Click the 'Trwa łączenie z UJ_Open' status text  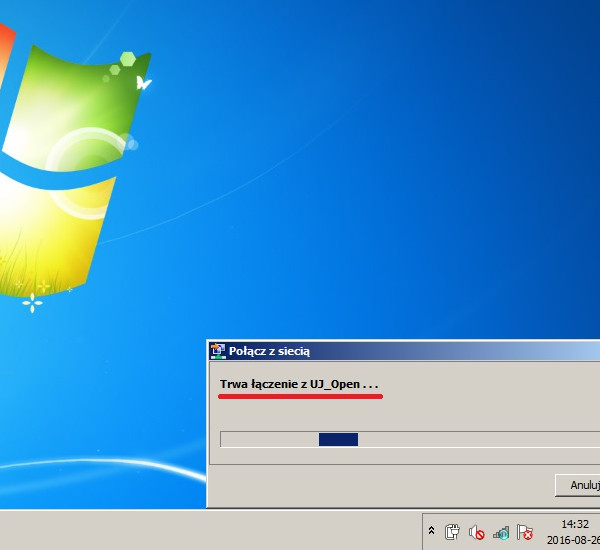(299, 384)
